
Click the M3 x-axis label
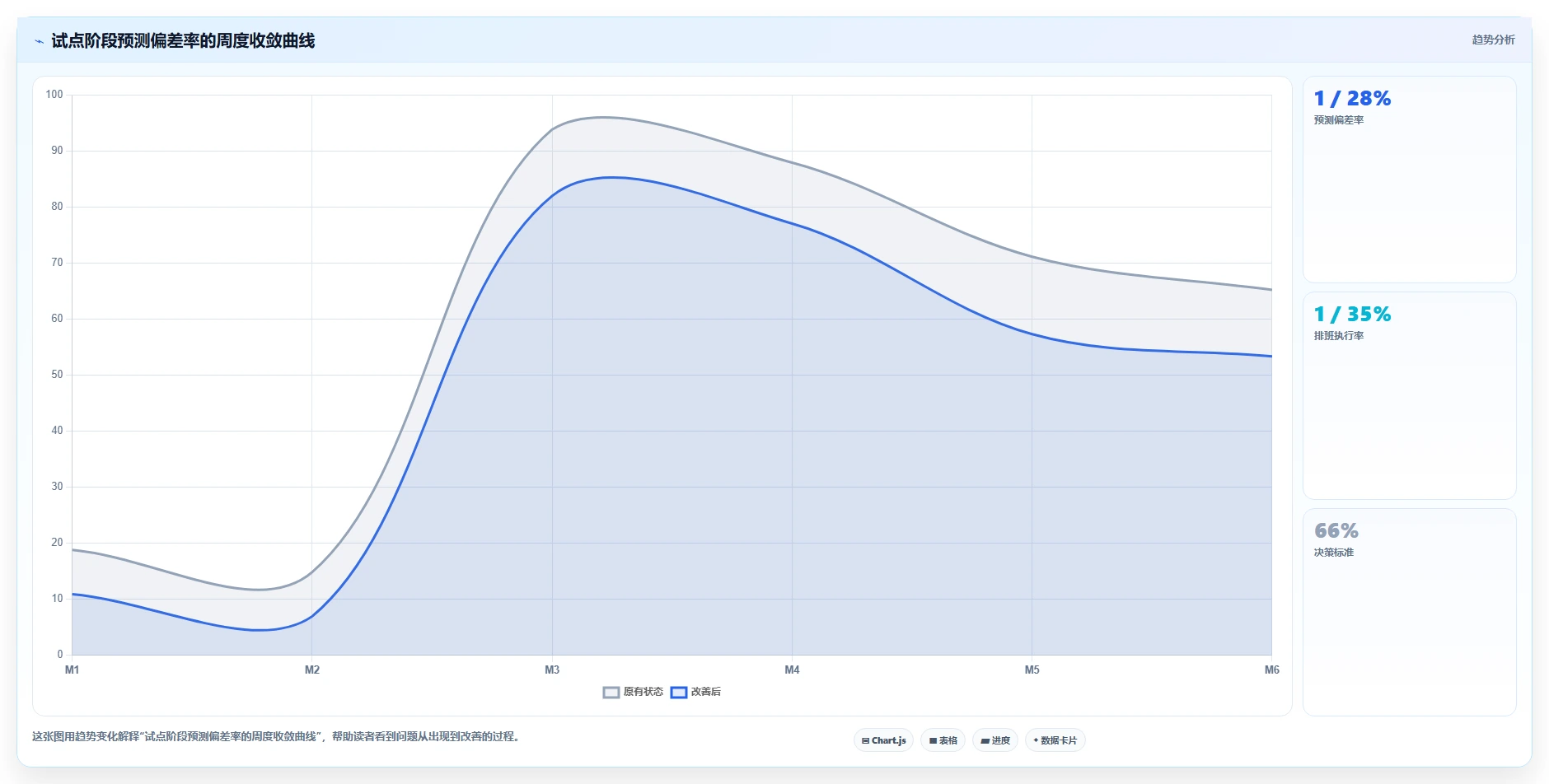tap(552, 670)
